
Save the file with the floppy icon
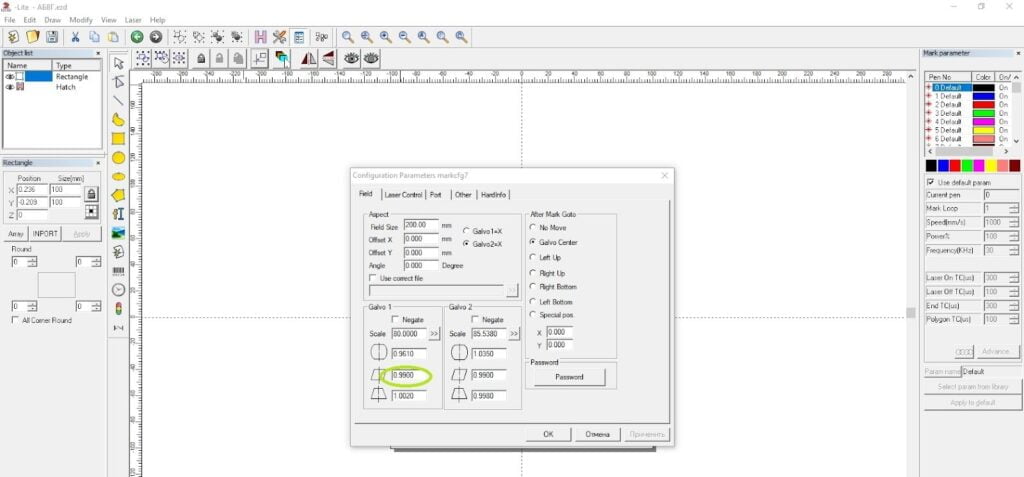click(52, 37)
